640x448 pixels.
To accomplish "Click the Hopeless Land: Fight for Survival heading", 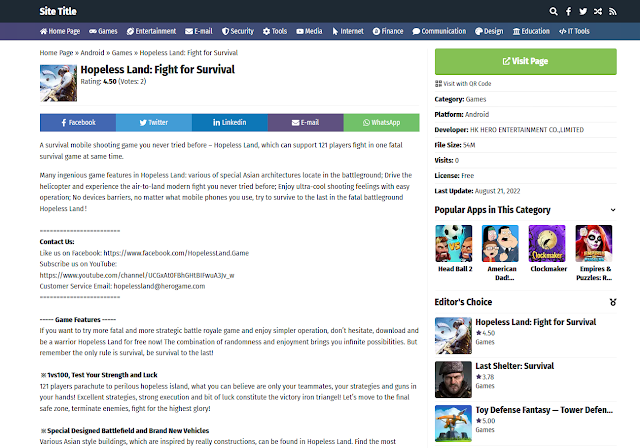I will pyautogui.click(x=158, y=70).
